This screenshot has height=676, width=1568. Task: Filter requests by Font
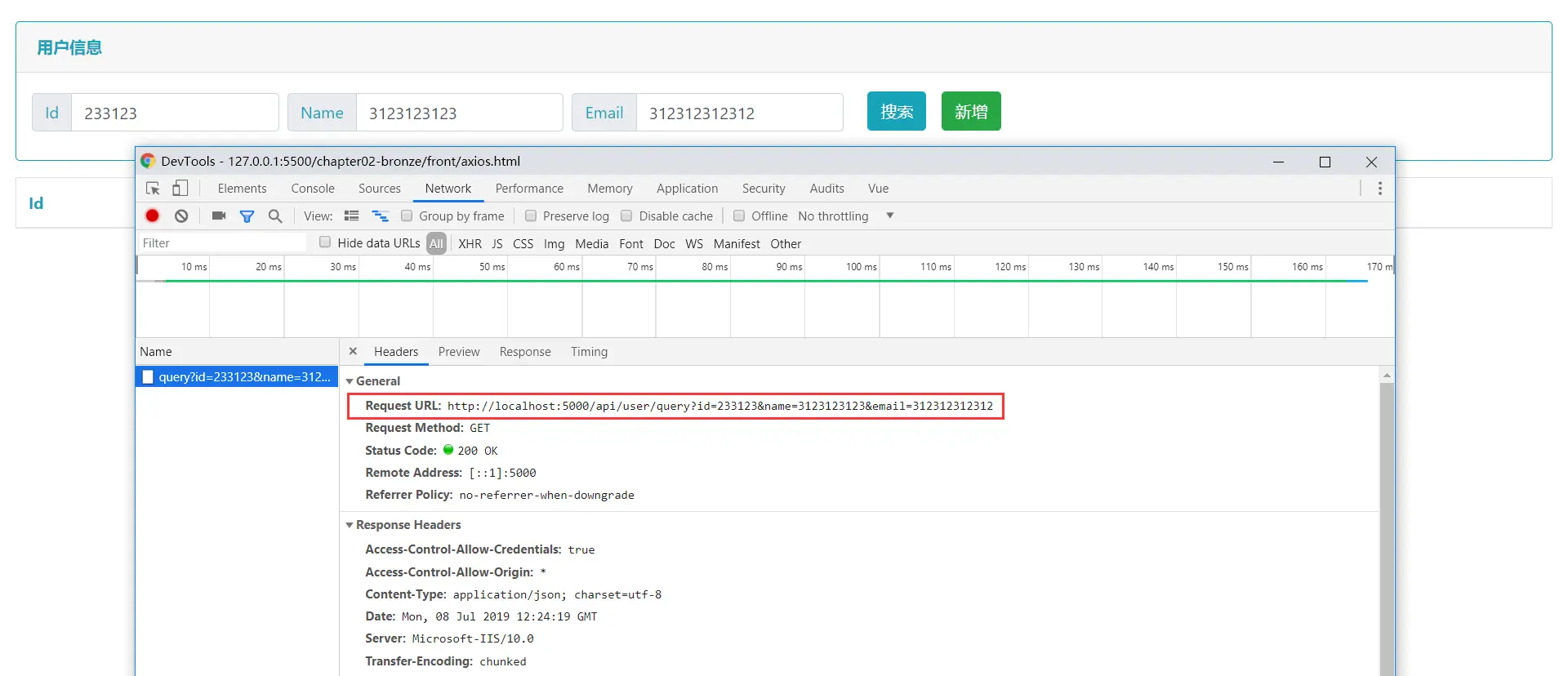pos(631,243)
